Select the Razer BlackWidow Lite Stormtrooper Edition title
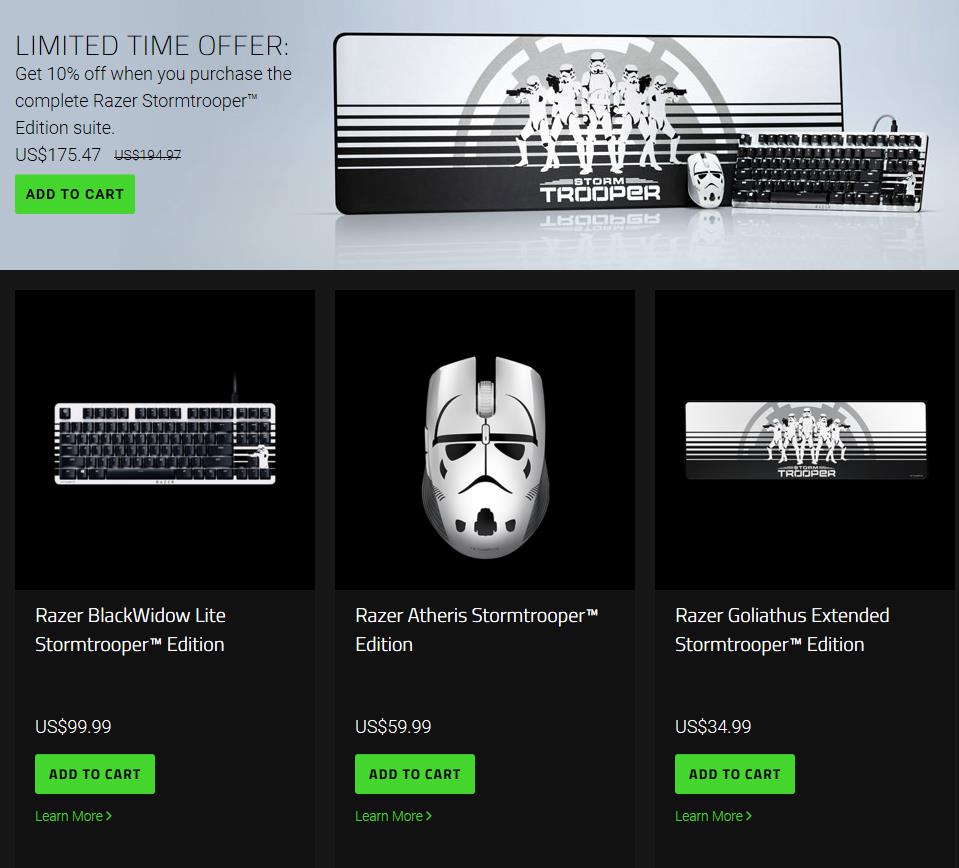Screen dimensions: 959x868 coord(130,629)
